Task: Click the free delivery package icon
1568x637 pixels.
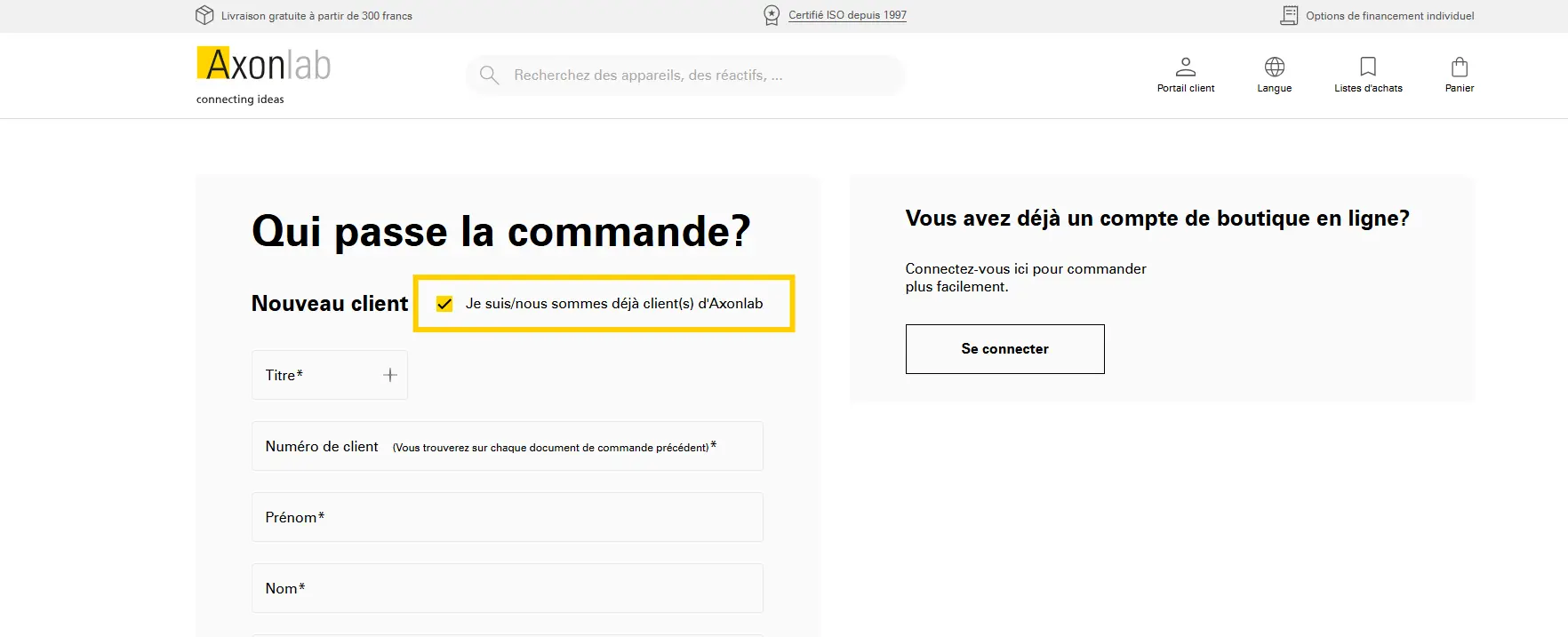Action: [204, 15]
